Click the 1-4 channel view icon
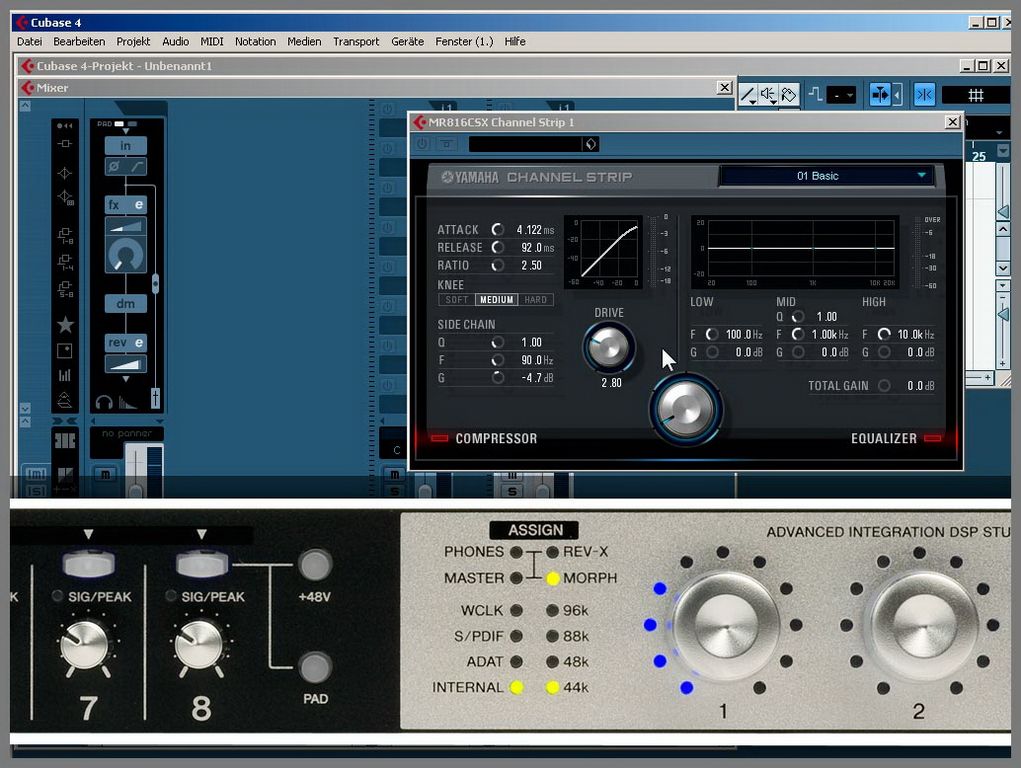This screenshot has width=1021, height=768. (x=65, y=262)
